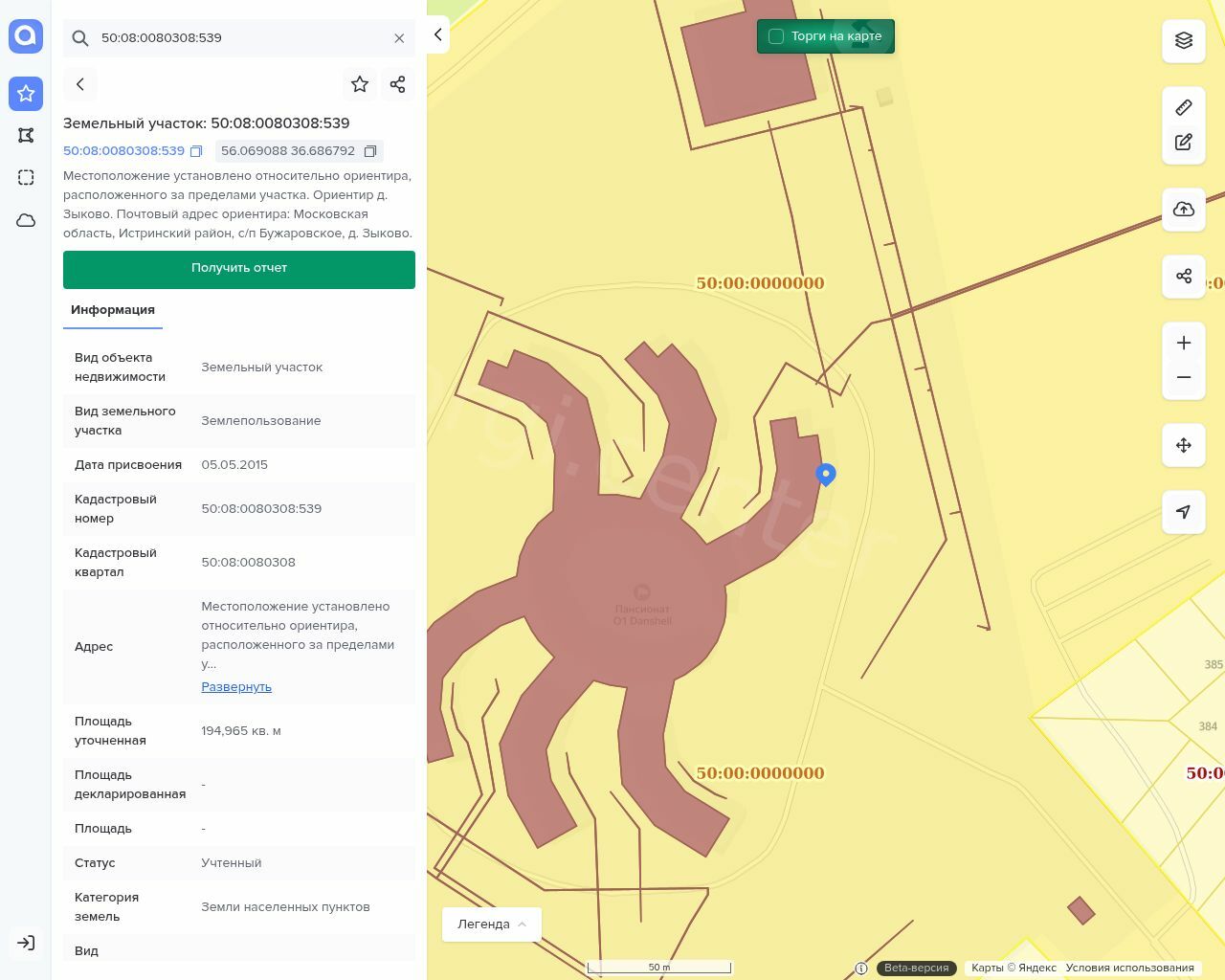Image resolution: width=1225 pixels, height=980 pixels.
Task: Collapse the left information panel
Action: [x=437, y=34]
